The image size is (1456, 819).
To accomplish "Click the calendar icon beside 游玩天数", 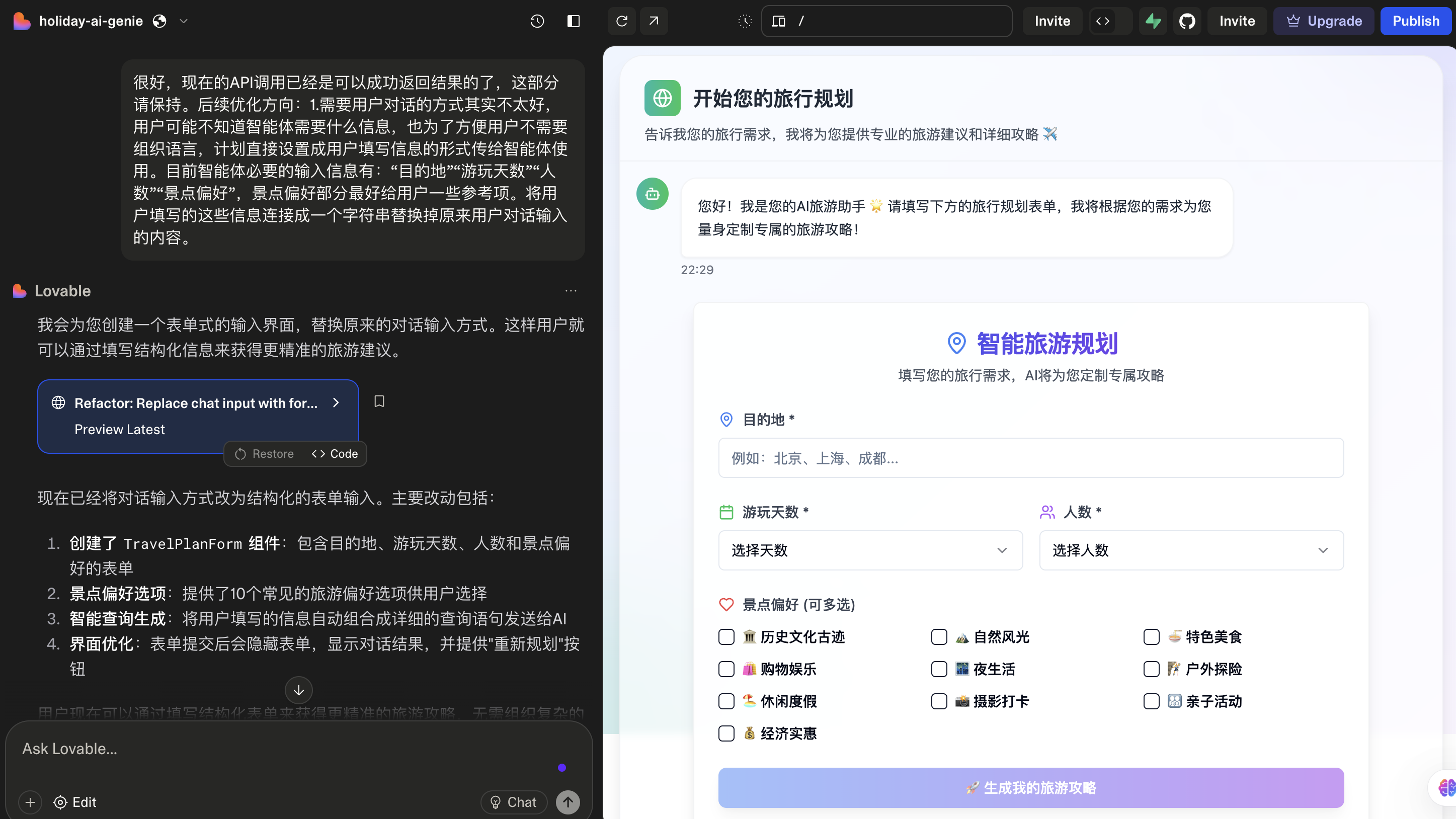I will pyautogui.click(x=726, y=512).
